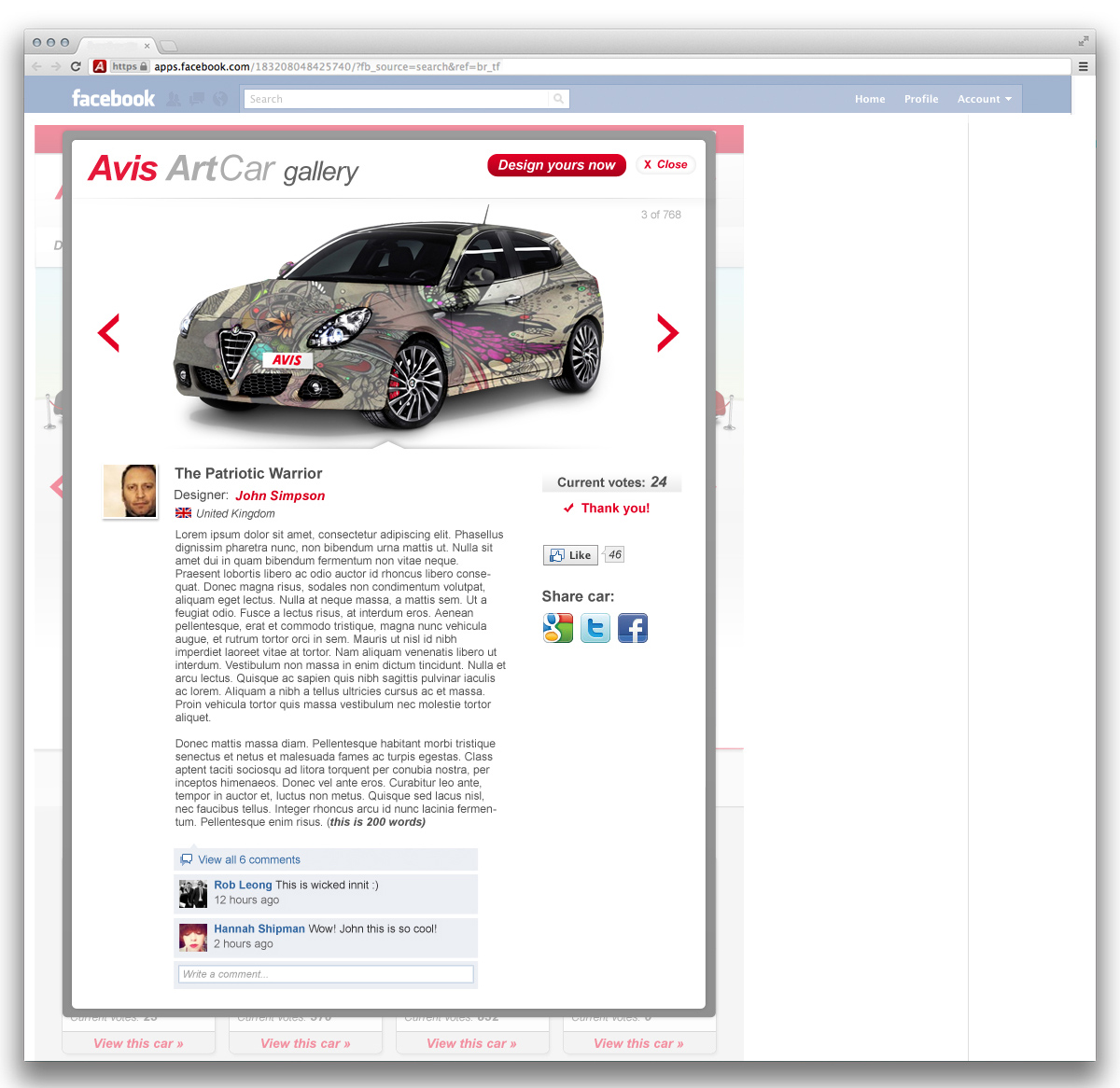Click The Patriotic Warrior title

(x=248, y=473)
